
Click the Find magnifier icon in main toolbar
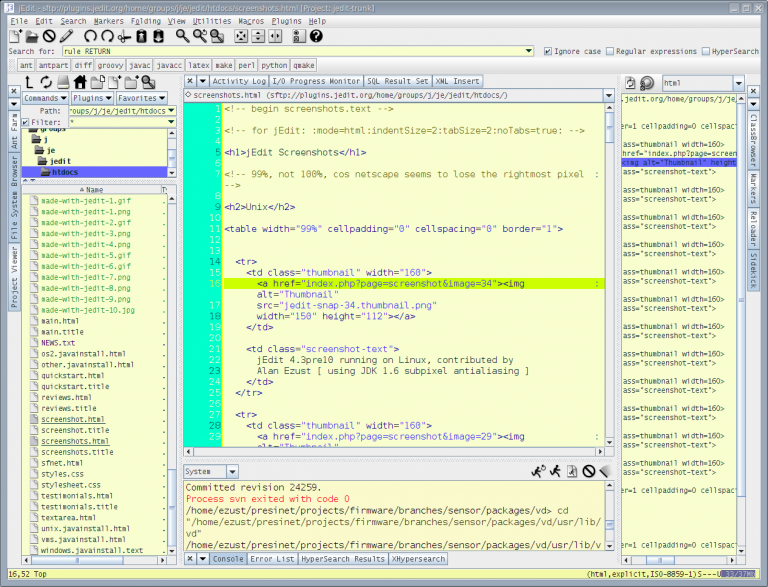point(182,36)
